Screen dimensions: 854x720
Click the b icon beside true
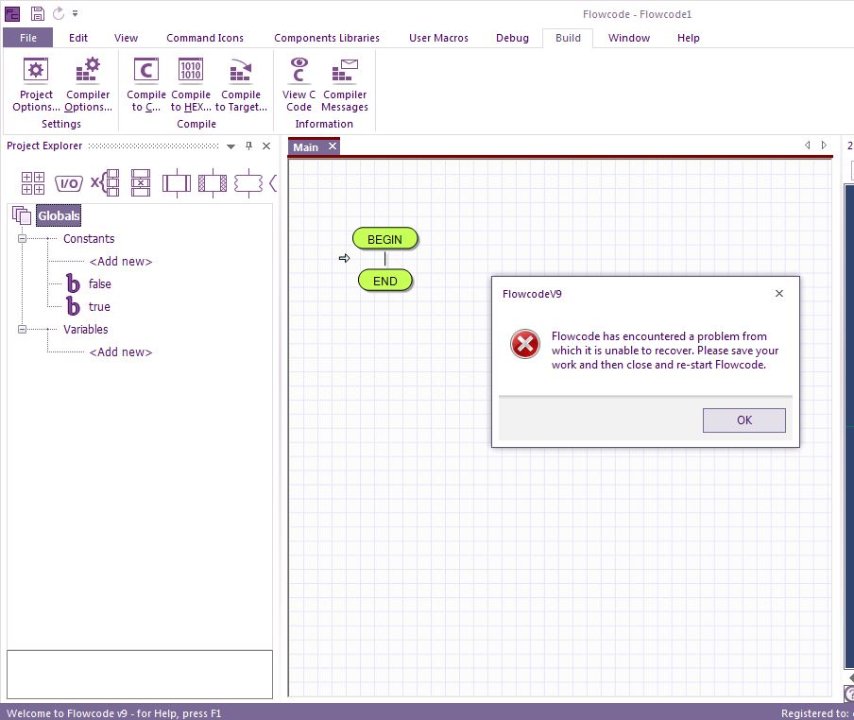pyautogui.click(x=72, y=307)
